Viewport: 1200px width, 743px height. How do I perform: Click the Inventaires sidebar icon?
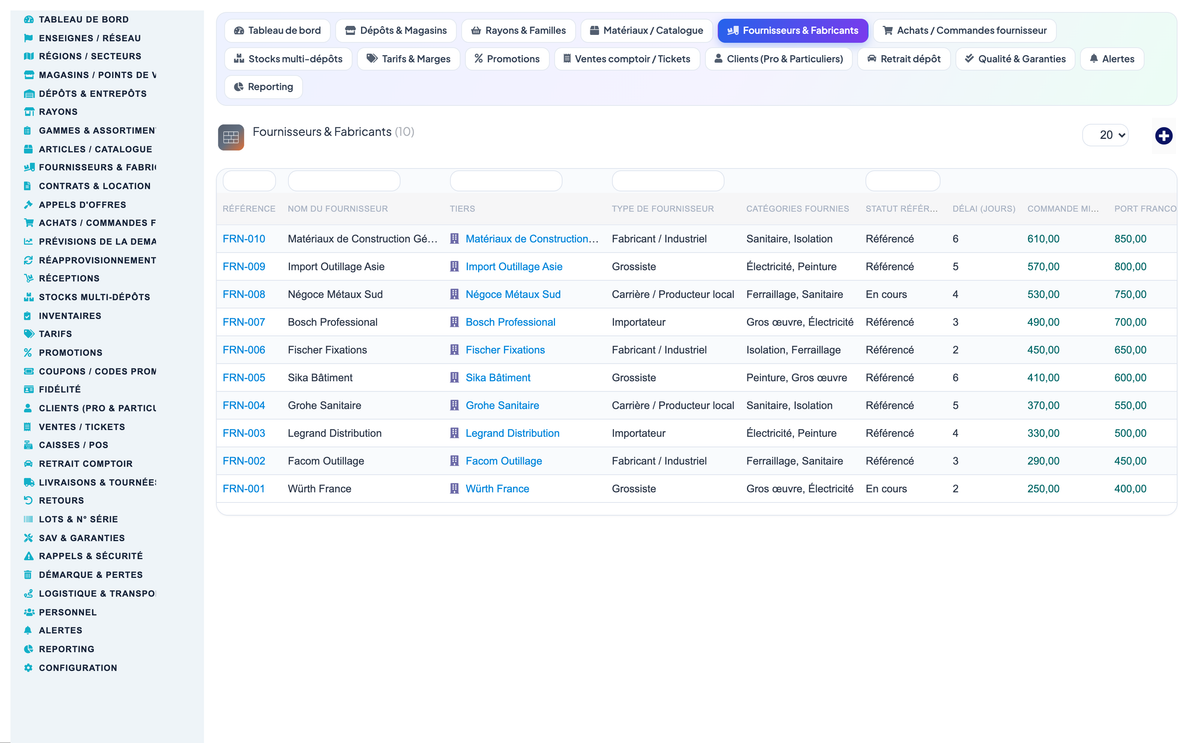click(28, 315)
